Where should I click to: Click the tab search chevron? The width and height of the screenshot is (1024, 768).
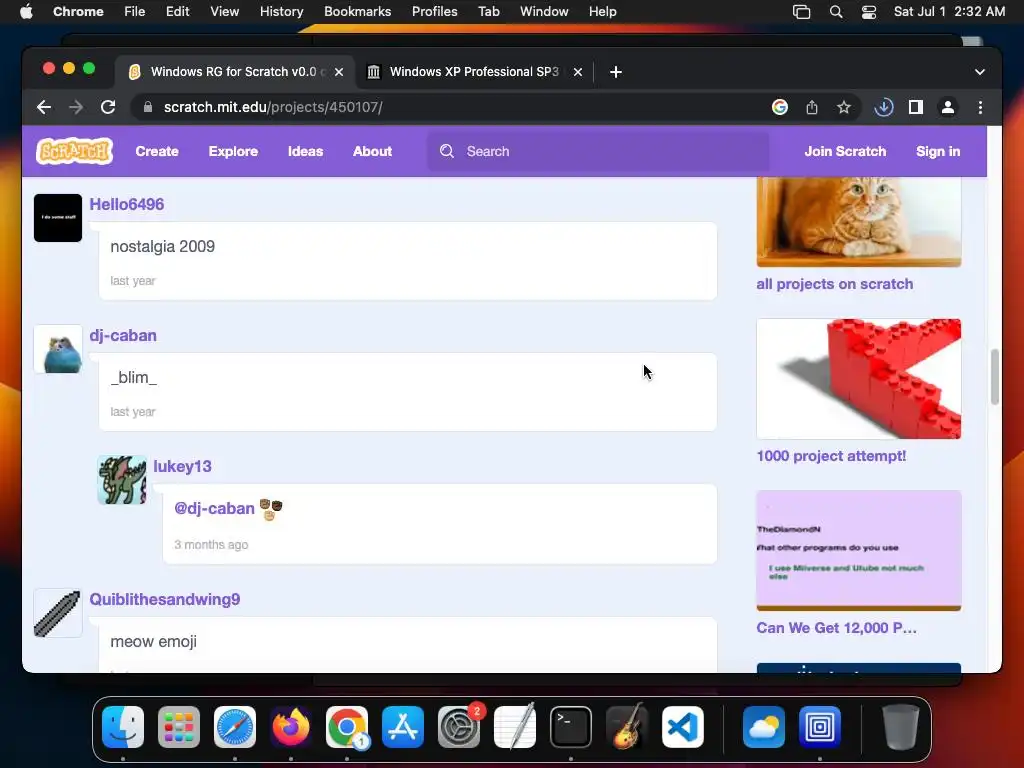click(x=980, y=72)
